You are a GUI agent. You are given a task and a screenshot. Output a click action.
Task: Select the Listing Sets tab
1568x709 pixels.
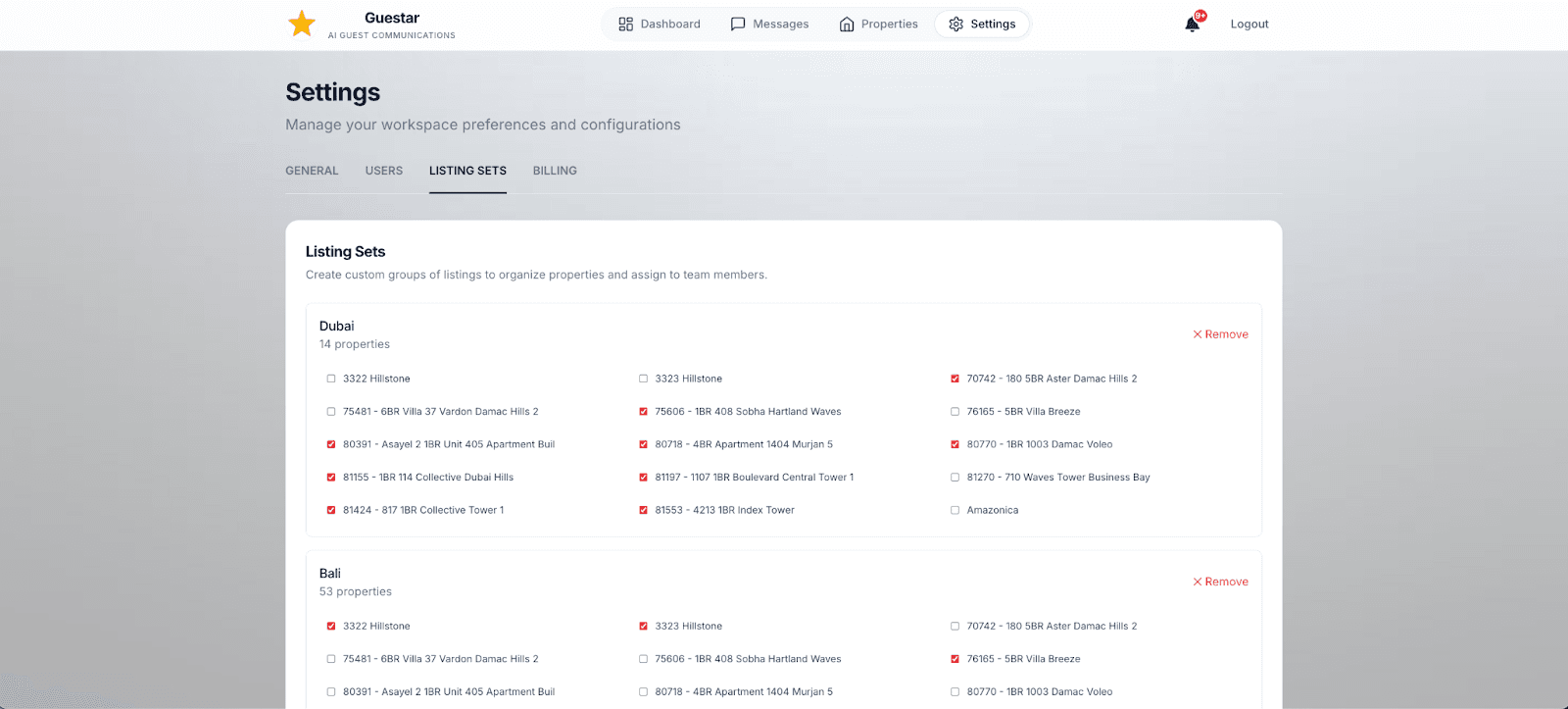pos(467,171)
